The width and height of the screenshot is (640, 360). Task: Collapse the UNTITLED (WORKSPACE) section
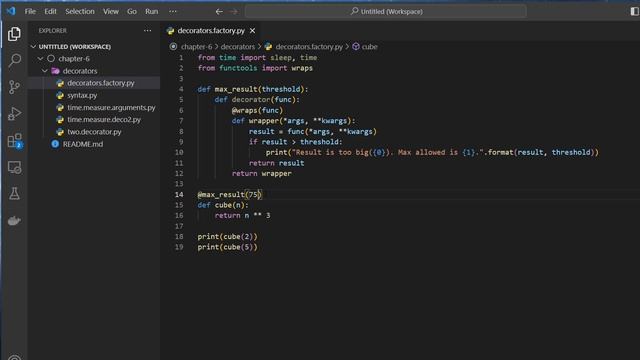[x=33, y=47]
